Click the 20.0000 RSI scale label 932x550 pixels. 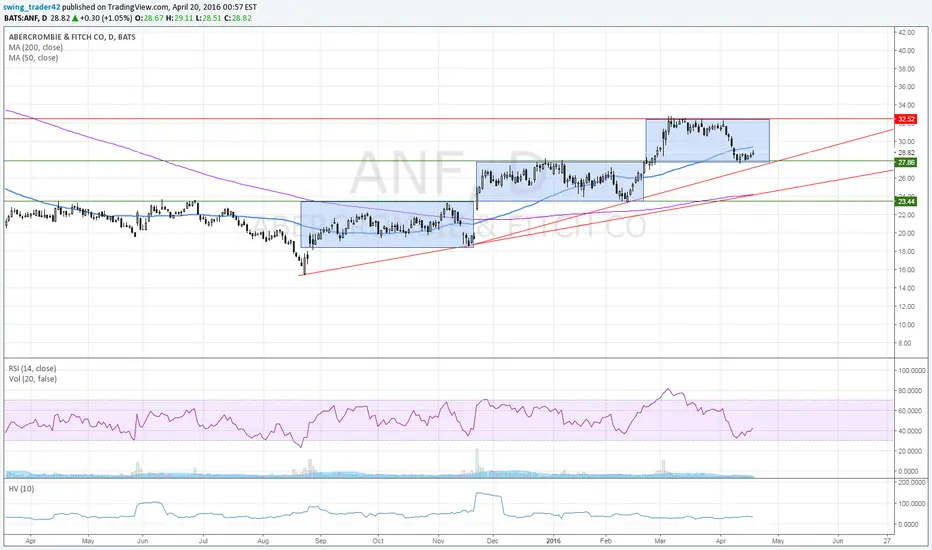(x=912, y=451)
